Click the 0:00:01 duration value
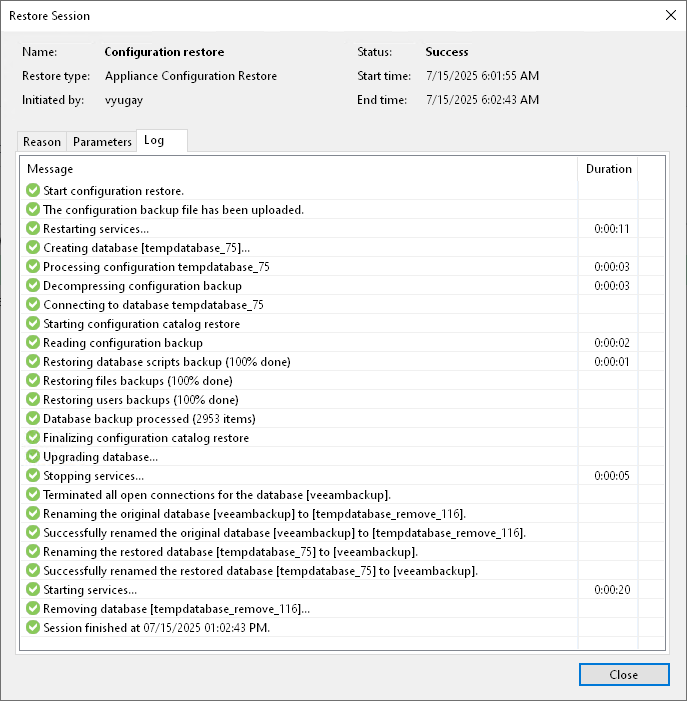 (x=611, y=362)
